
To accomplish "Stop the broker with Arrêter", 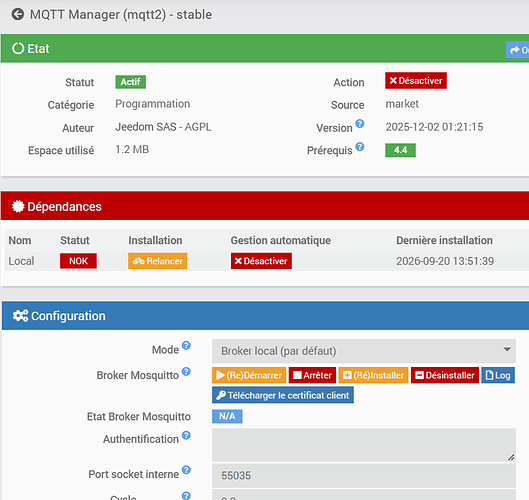I will click(312, 375).
